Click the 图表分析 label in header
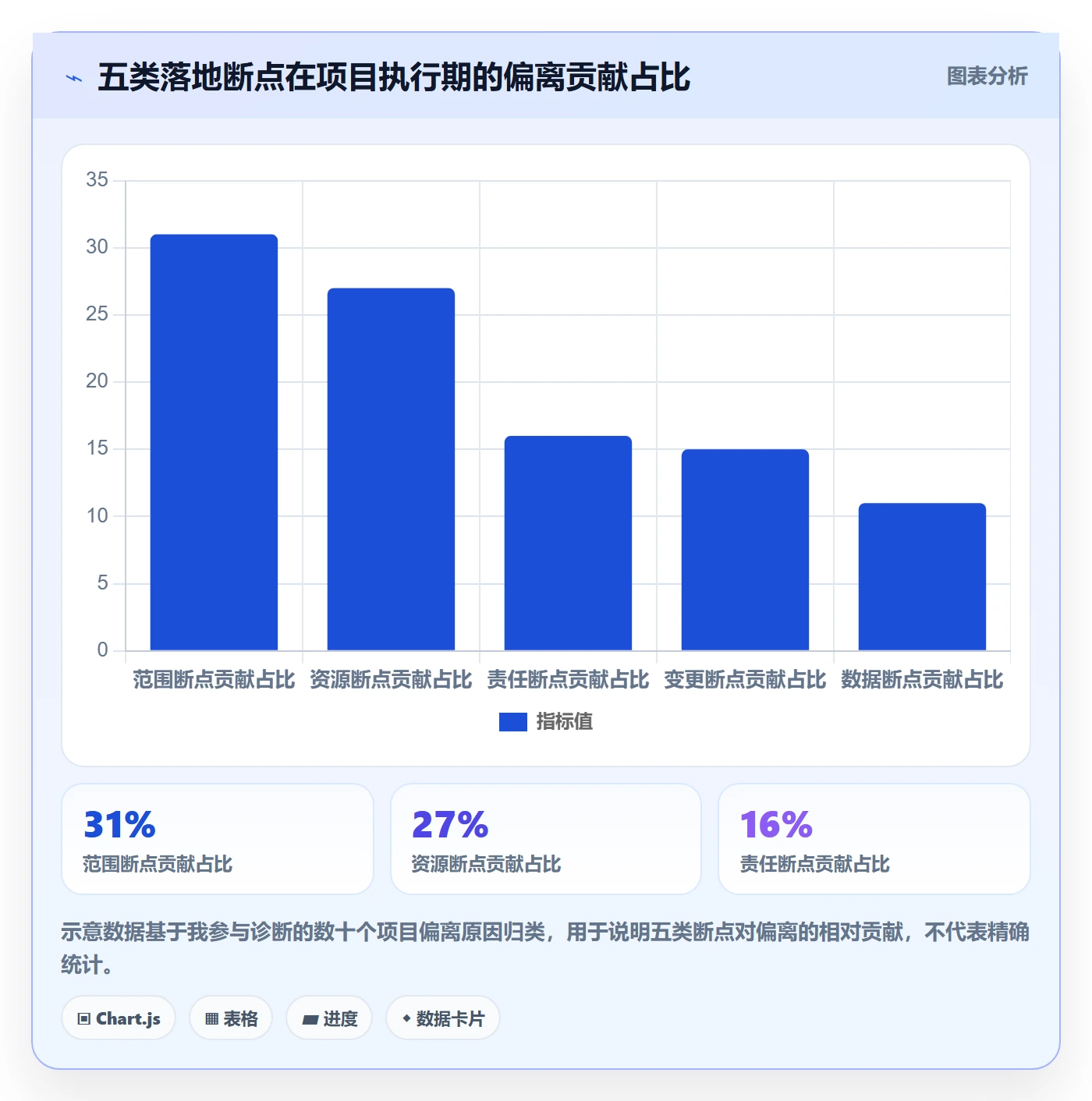This screenshot has width=1092, height=1101. (x=987, y=76)
